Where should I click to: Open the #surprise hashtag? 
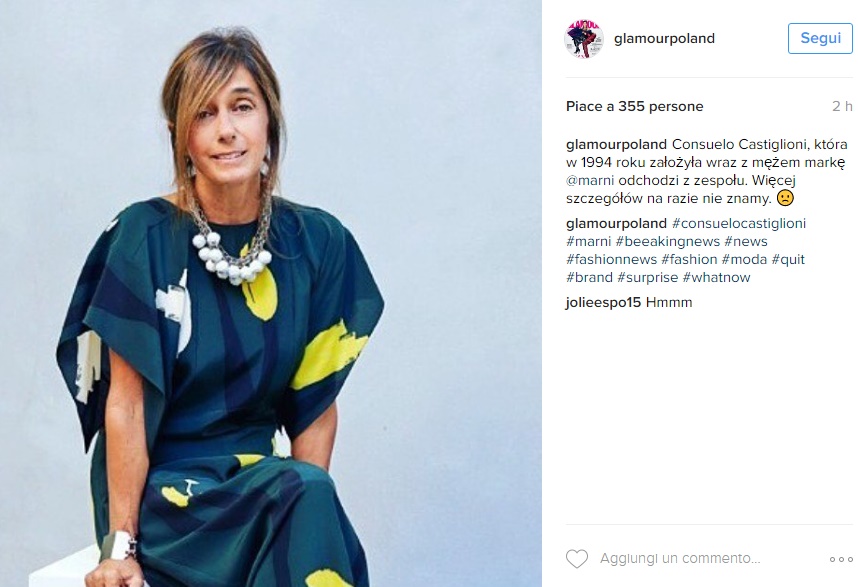pos(647,277)
